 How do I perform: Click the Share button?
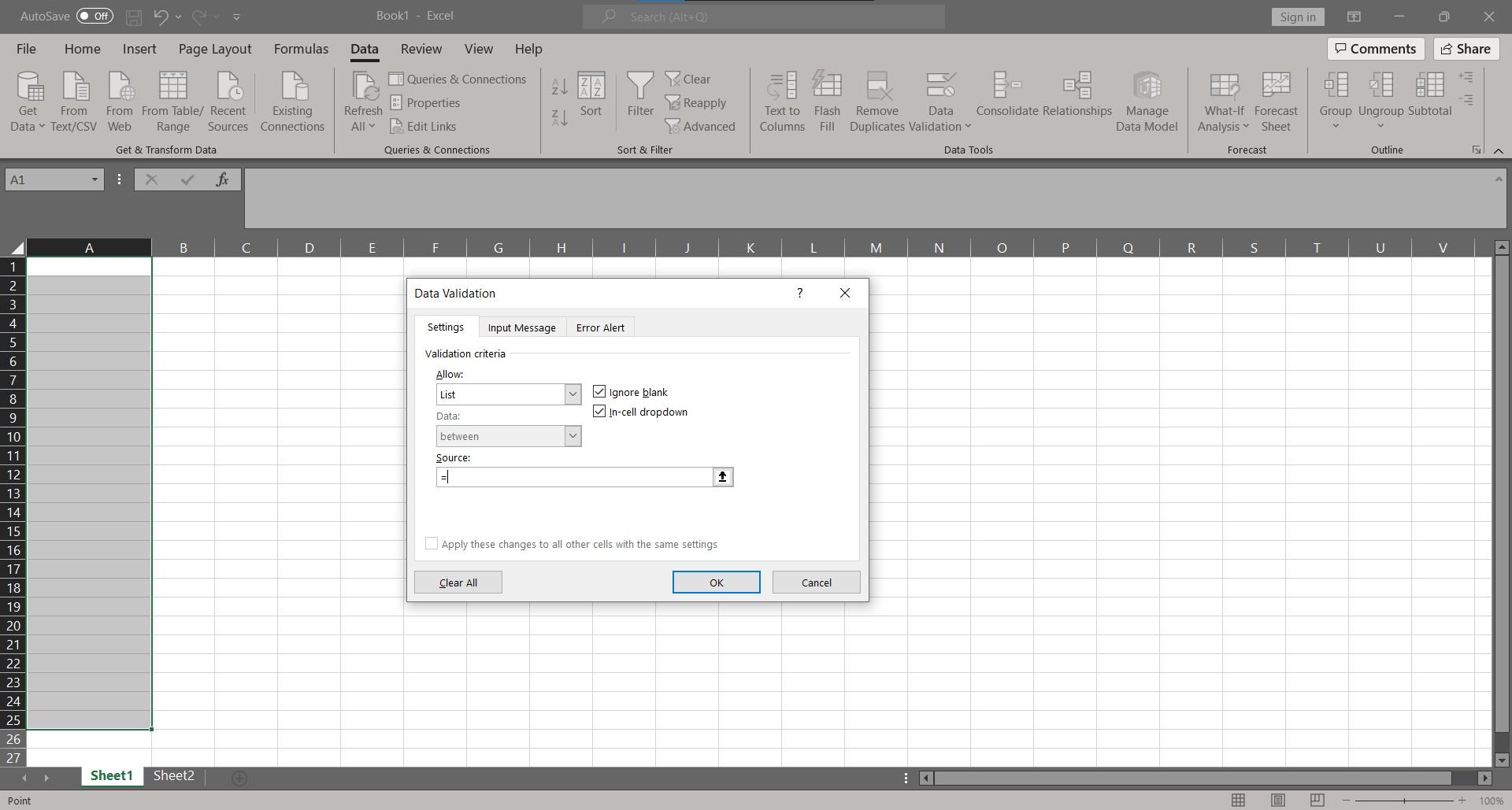pos(1465,49)
